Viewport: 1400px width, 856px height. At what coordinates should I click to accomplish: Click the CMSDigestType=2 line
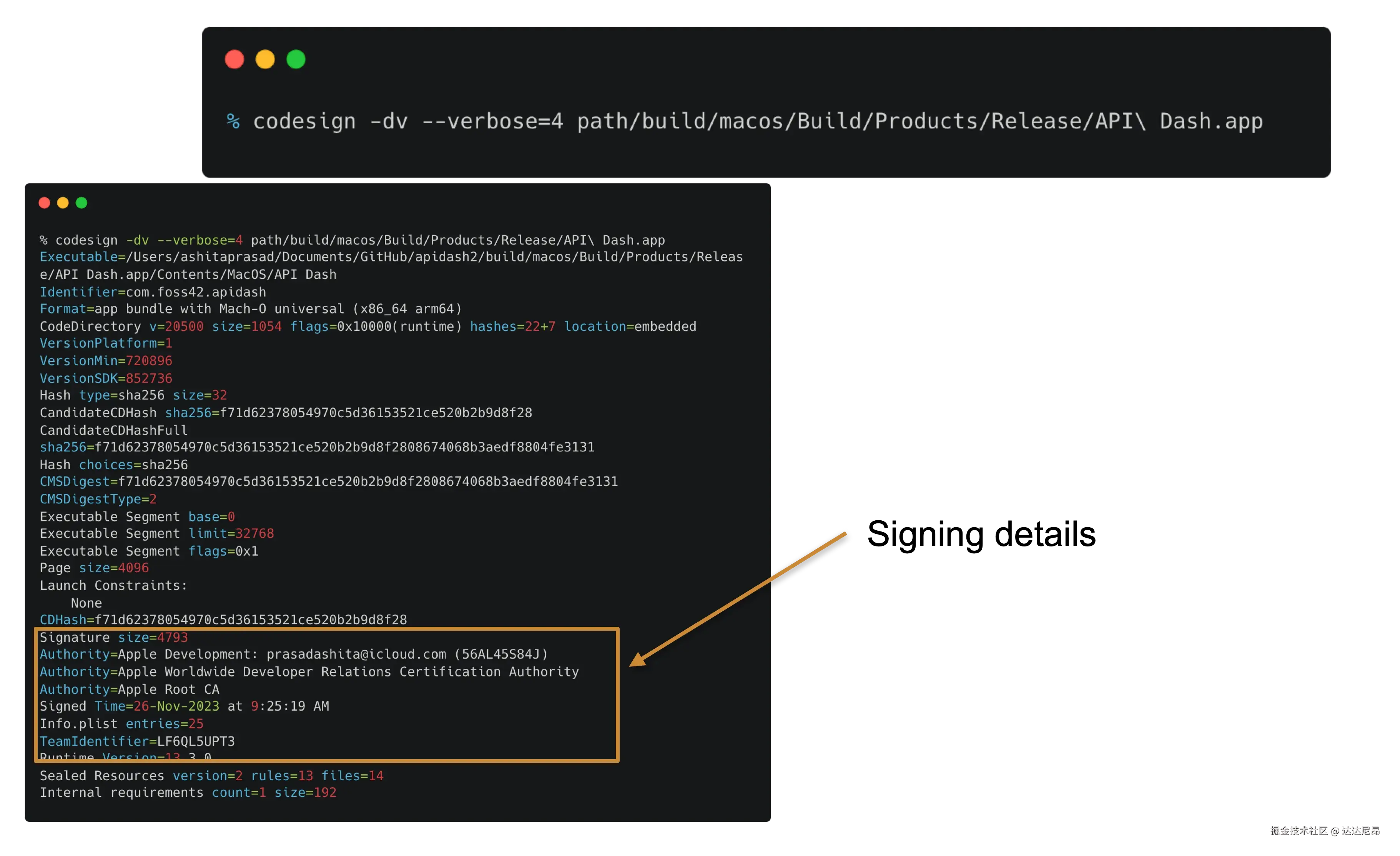point(98,499)
